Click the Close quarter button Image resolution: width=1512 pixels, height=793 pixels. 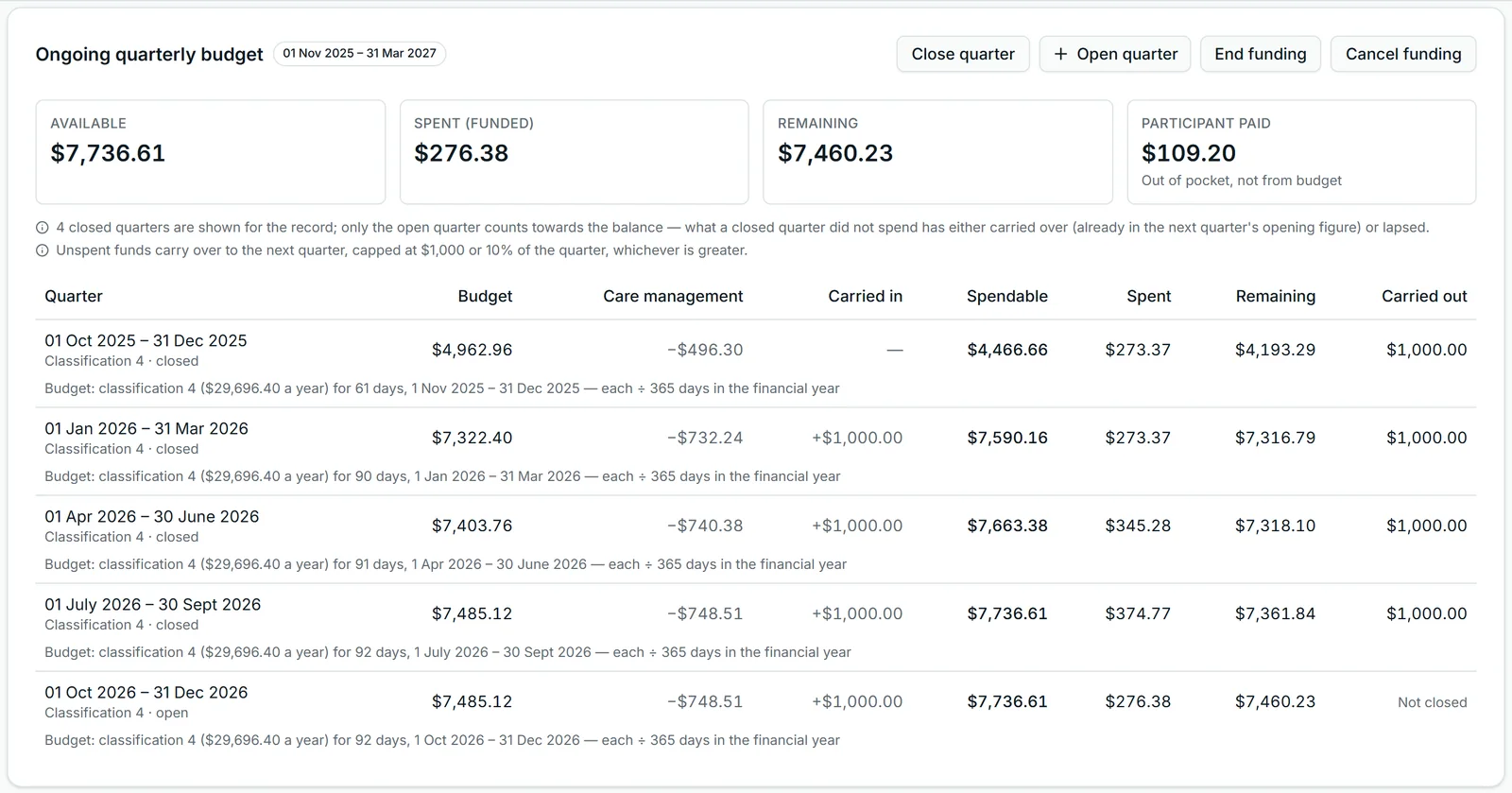963,54
